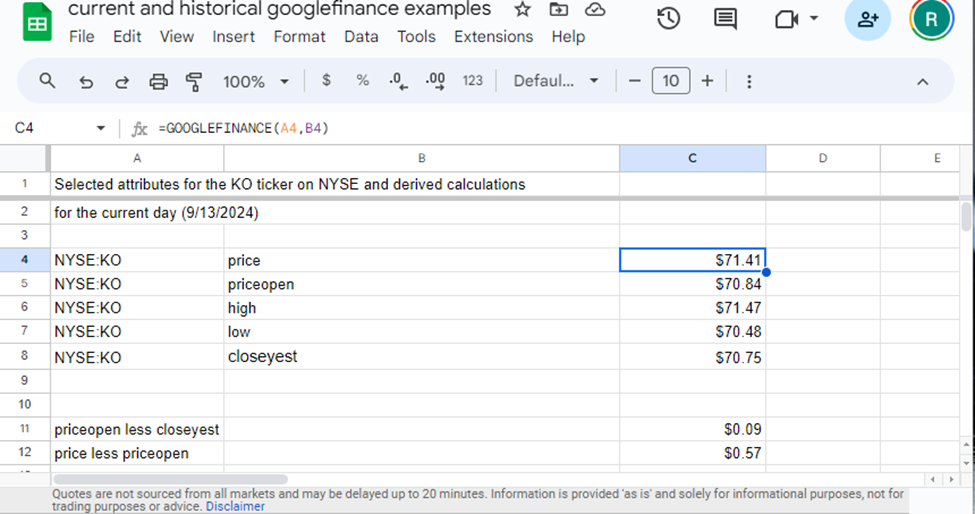Select cell with value $70.84
This screenshot has height=514, width=975.
693,284
